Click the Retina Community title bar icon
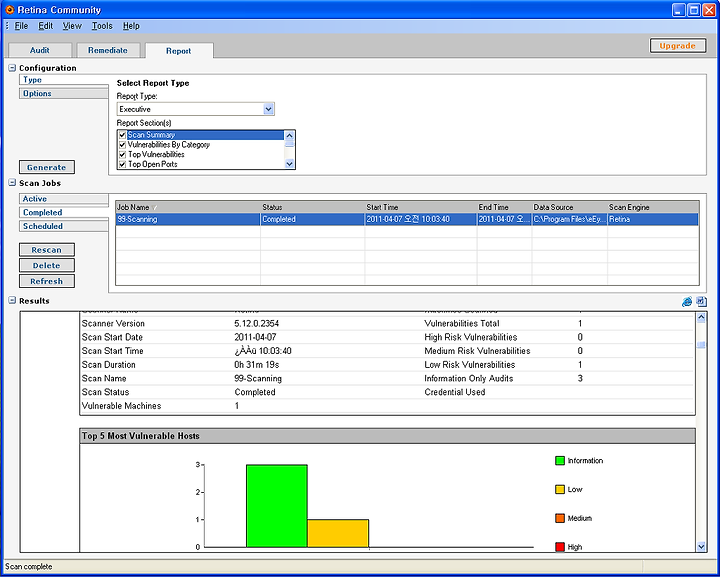 click(x=9, y=10)
